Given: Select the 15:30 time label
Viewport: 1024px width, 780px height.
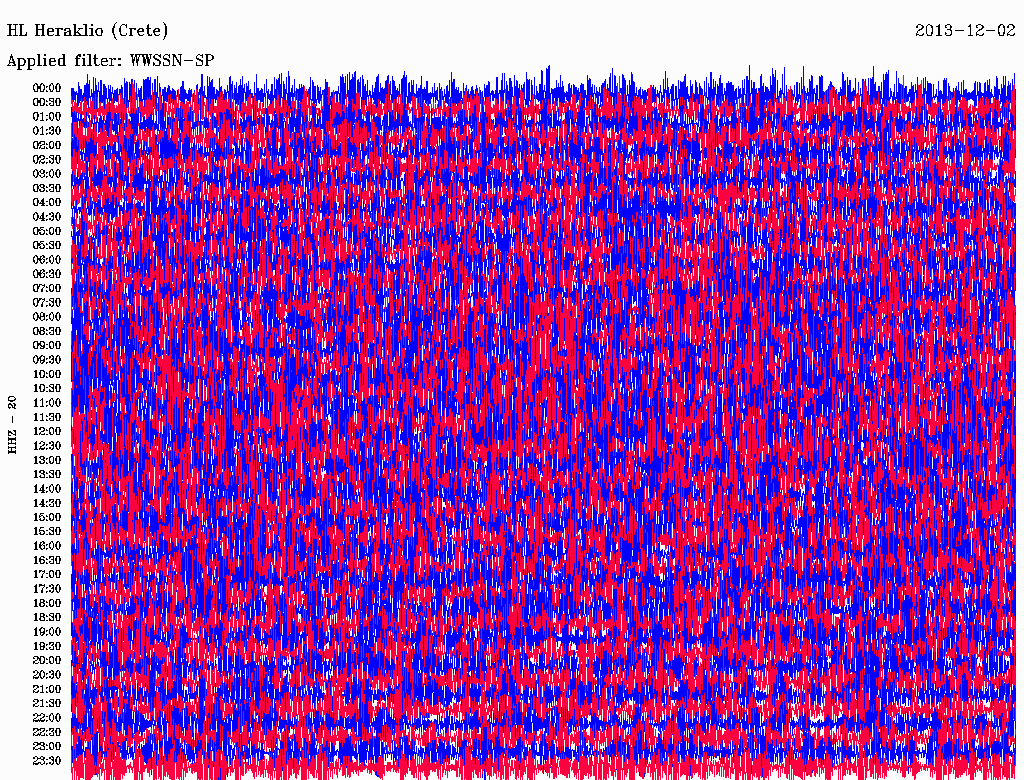Looking at the screenshot, I should click(47, 532).
